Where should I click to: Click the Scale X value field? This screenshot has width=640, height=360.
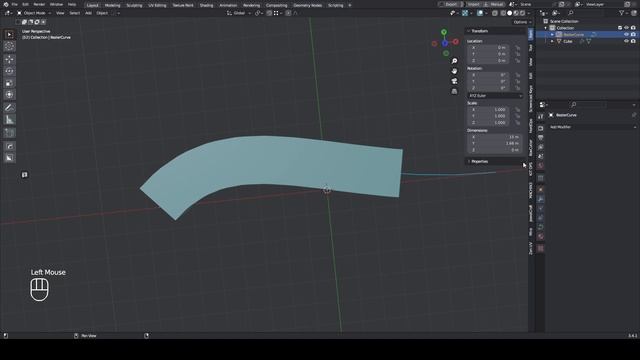[488, 109]
